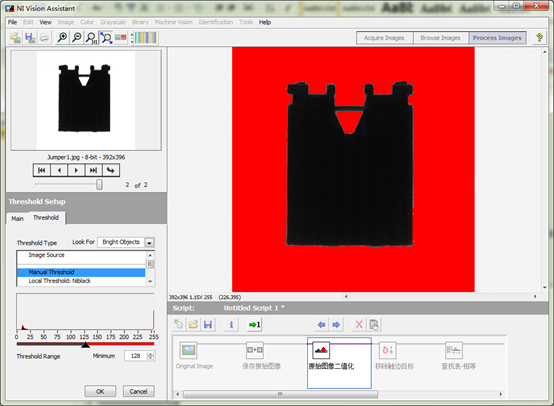554x406 pixels.
Task: Open the View menu
Action: (46, 22)
